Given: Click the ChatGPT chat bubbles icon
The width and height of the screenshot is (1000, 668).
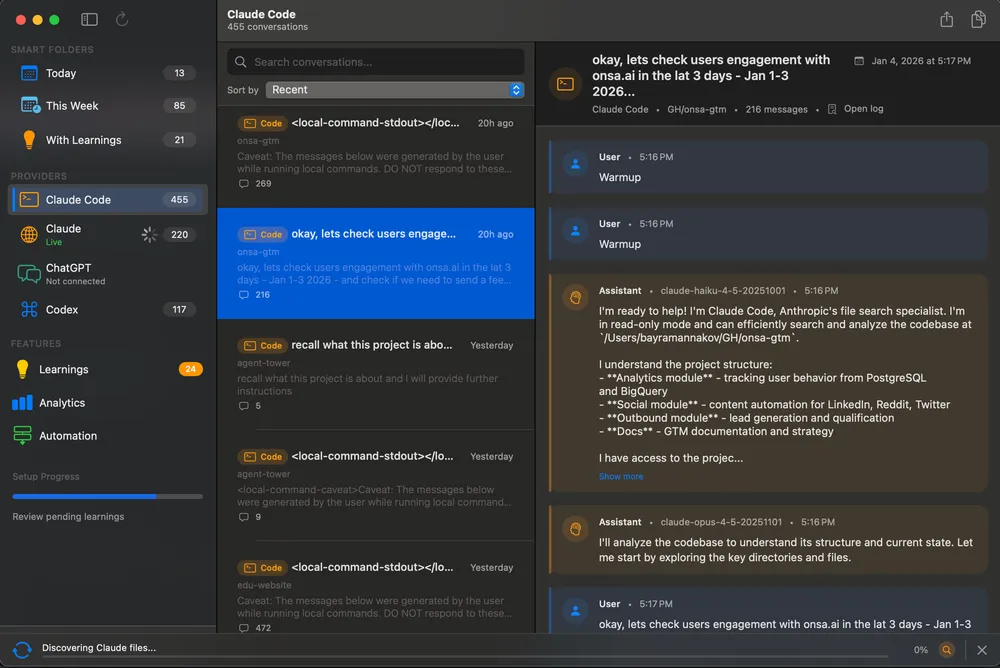Looking at the screenshot, I should pos(29,274).
